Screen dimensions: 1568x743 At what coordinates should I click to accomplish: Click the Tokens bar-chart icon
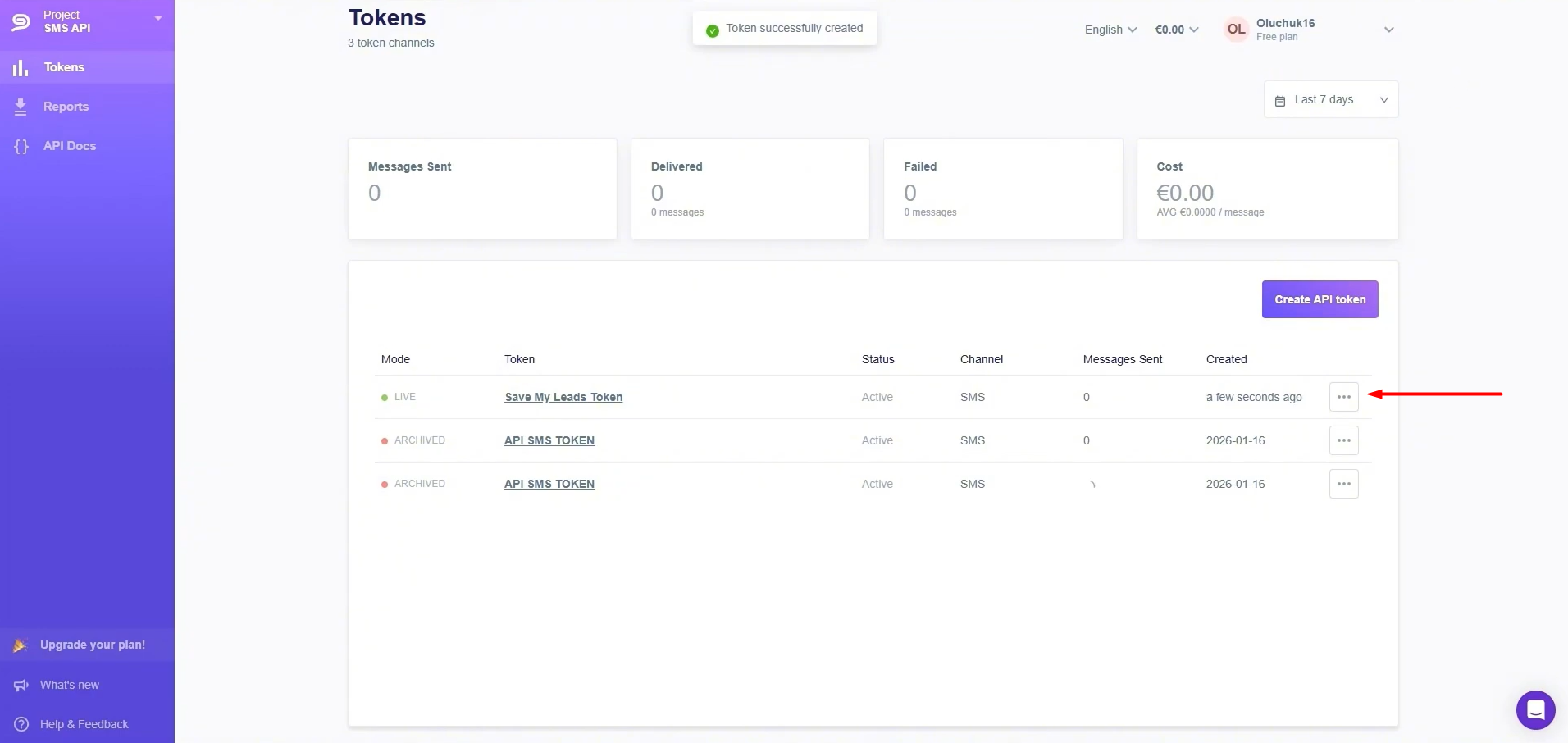[x=21, y=67]
